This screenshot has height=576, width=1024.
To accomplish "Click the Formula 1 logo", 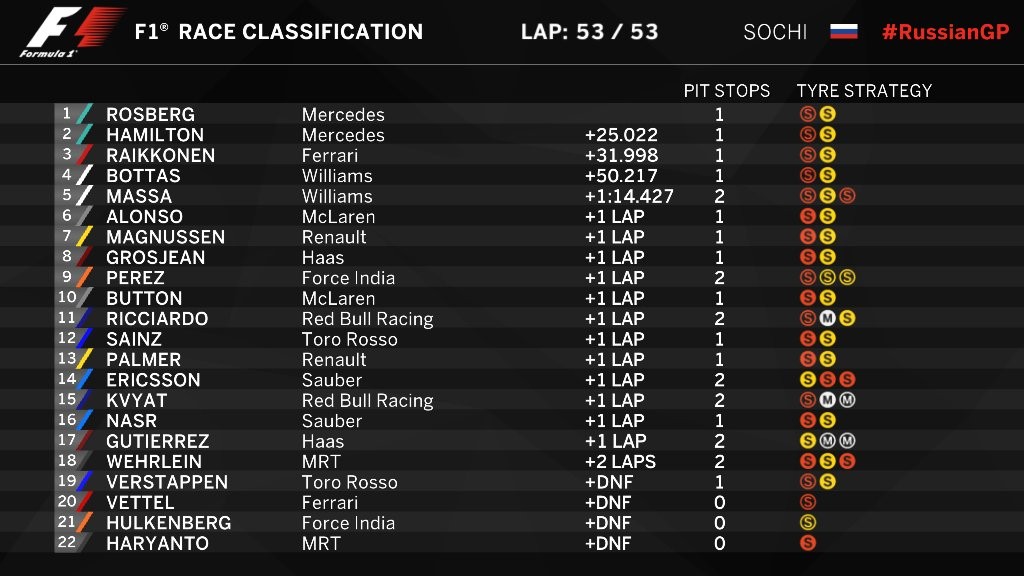I will 71,32.
